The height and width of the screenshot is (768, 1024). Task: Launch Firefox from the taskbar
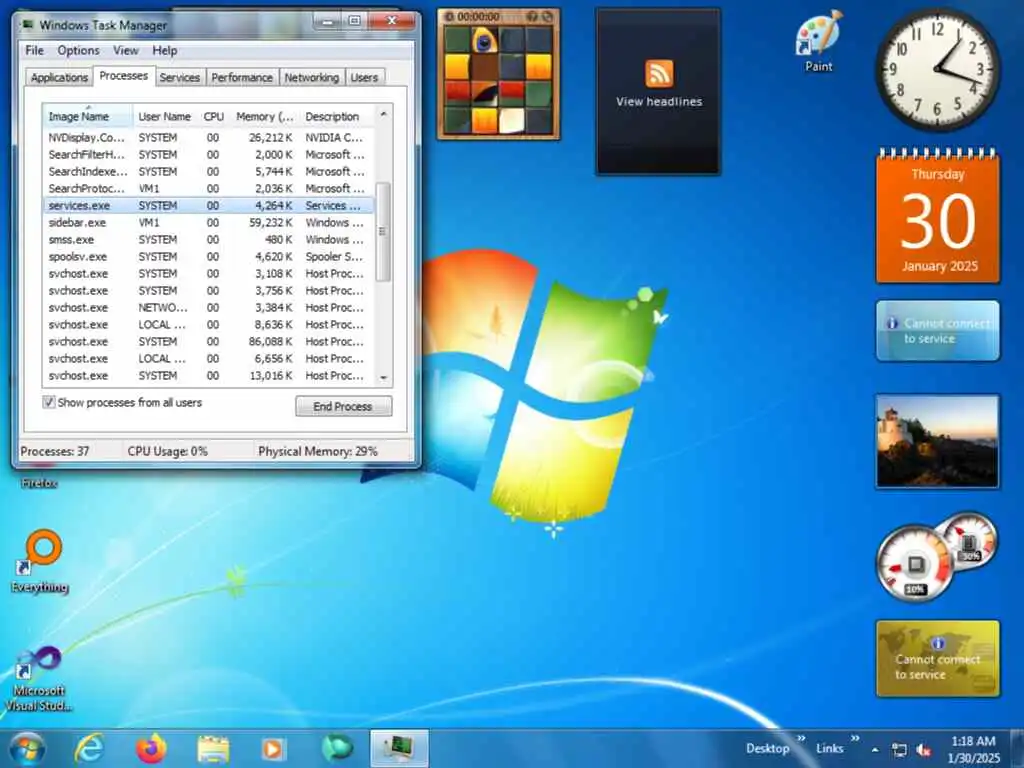click(151, 748)
